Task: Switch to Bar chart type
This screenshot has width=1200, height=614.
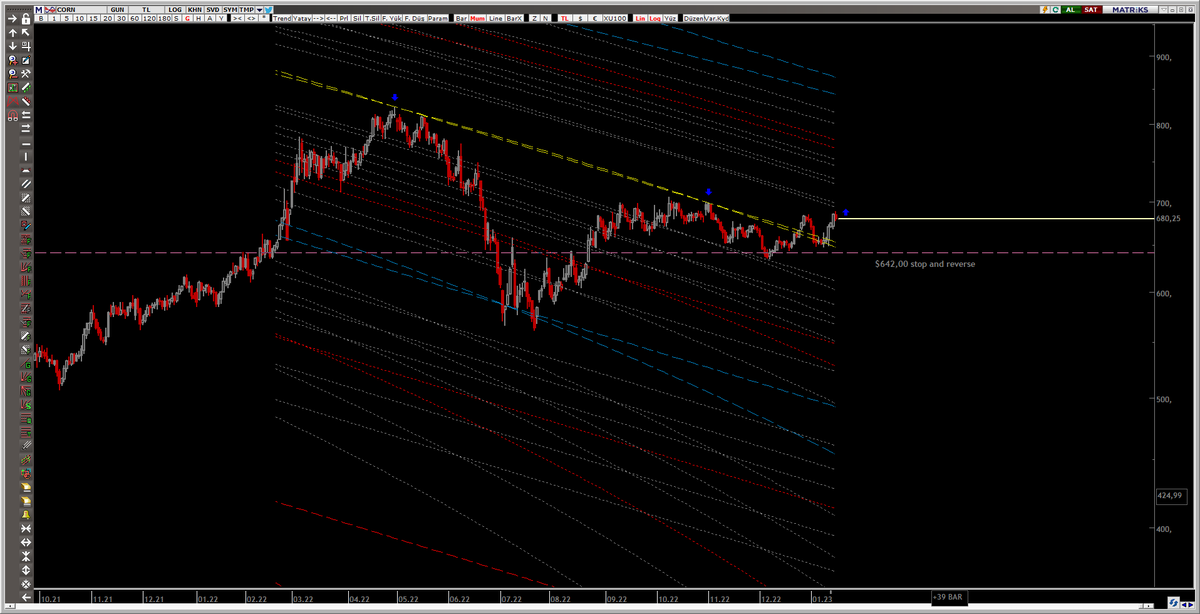Action: point(461,19)
